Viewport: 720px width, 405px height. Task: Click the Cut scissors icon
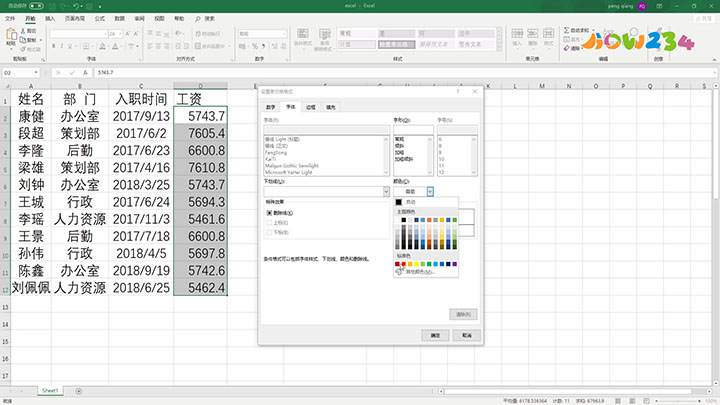(x=23, y=31)
